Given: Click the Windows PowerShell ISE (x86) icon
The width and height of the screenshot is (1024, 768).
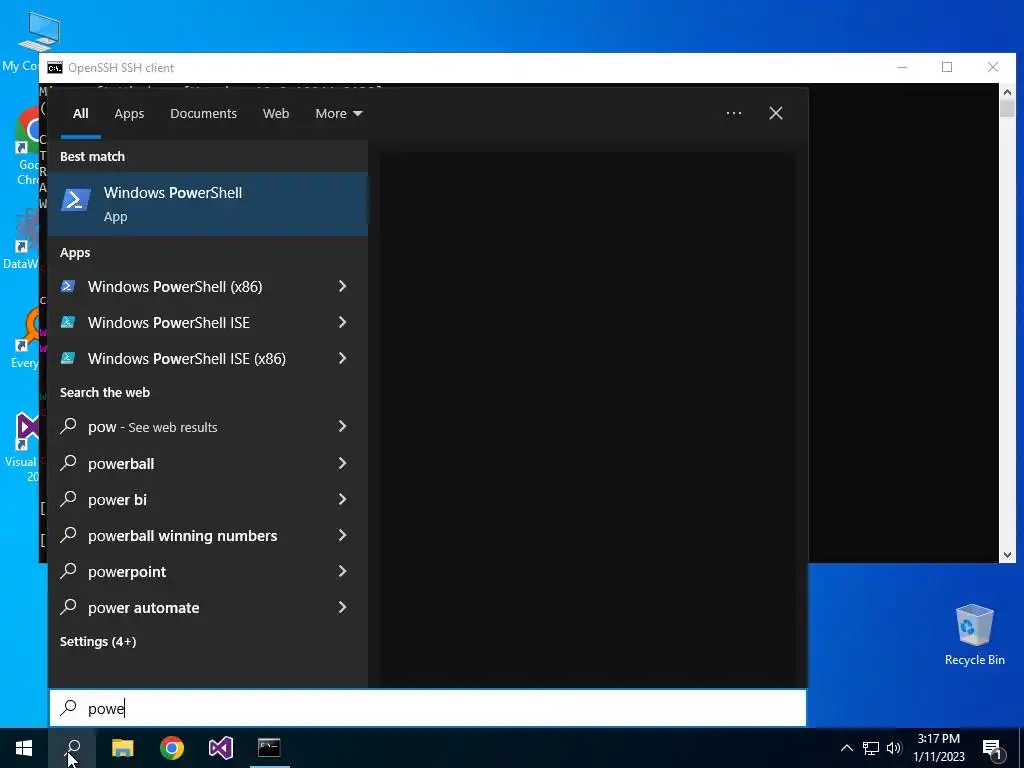Looking at the screenshot, I should [x=68, y=358].
